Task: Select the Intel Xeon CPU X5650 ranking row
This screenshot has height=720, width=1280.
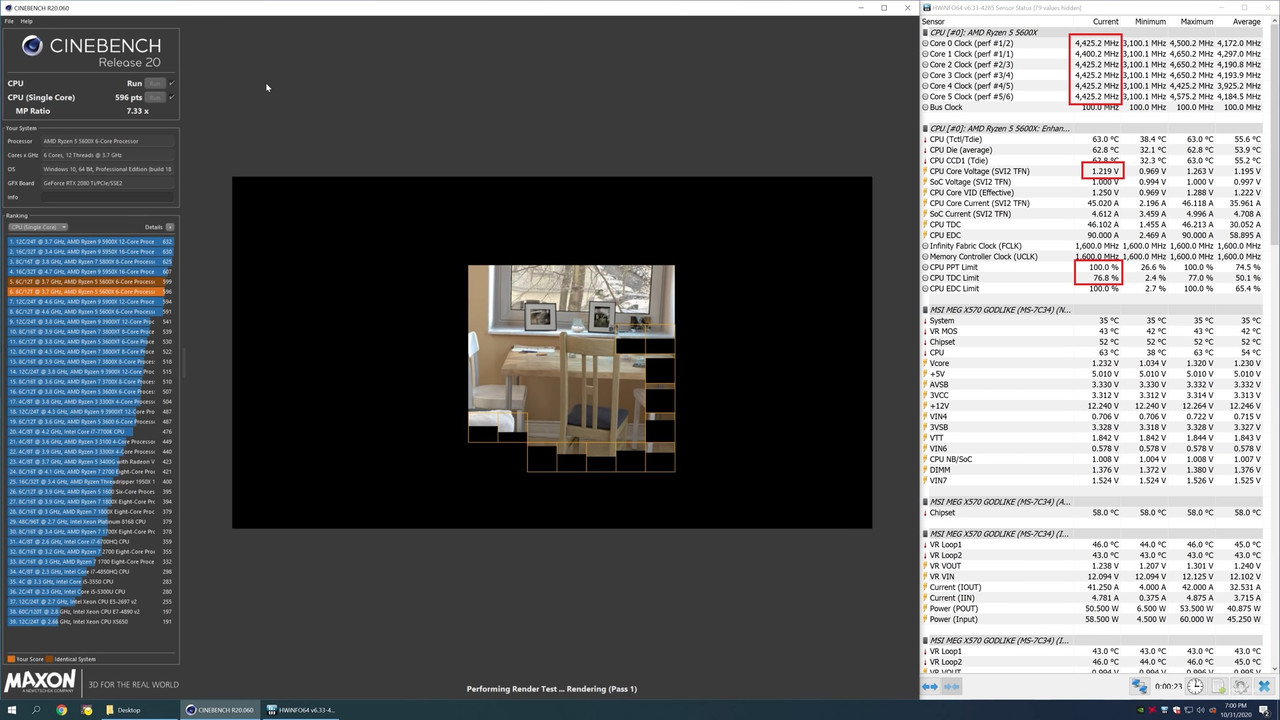Action: coord(91,621)
